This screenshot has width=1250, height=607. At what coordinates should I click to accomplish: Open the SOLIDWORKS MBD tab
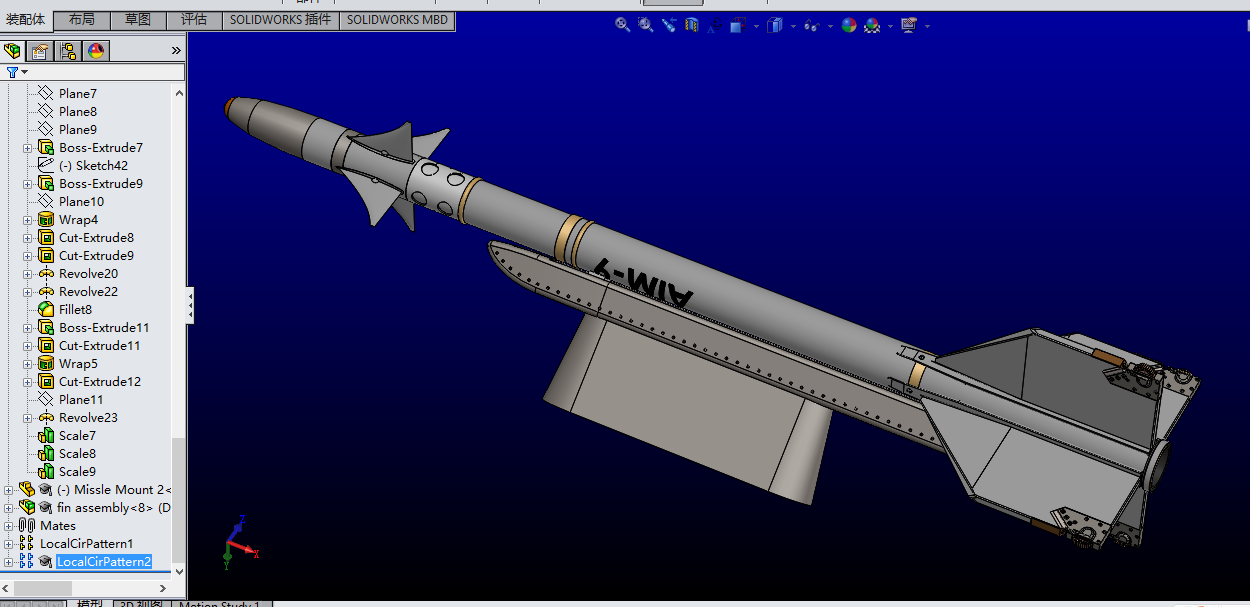(x=397, y=20)
